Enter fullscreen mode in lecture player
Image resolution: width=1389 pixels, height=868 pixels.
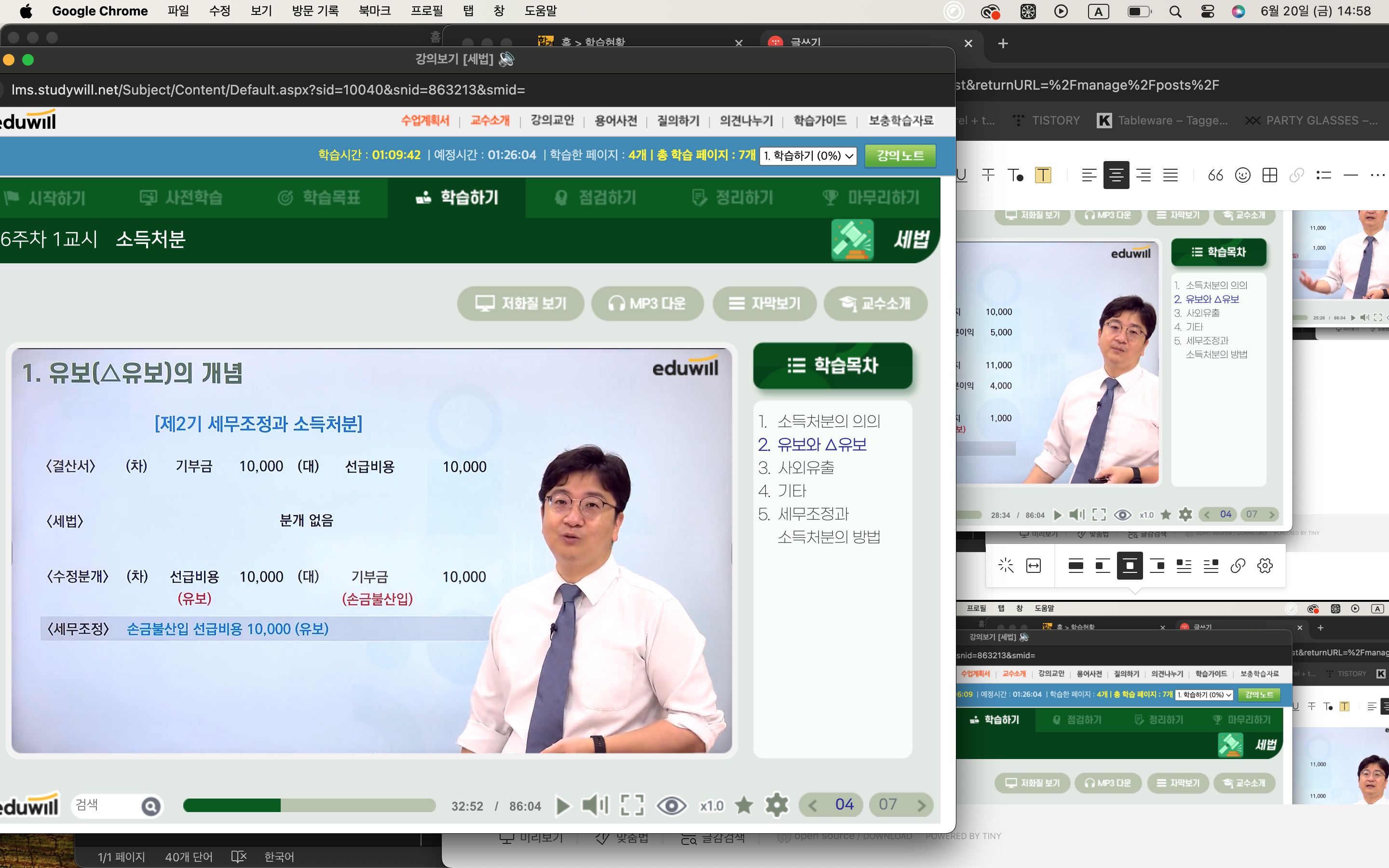pyautogui.click(x=631, y=805)
